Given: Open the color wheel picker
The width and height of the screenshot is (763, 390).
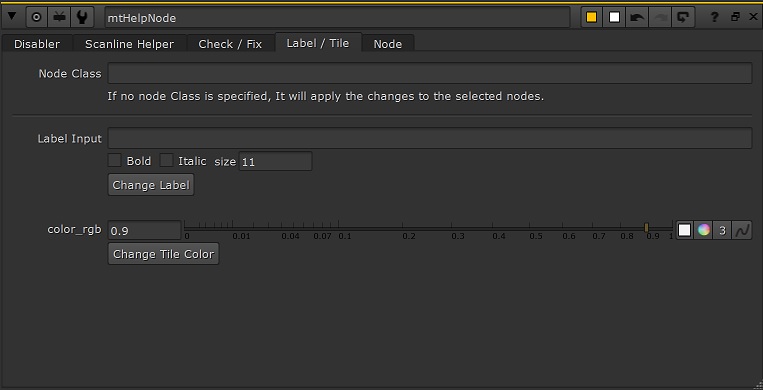Looking at the screenshot, I should click(703, 230).
